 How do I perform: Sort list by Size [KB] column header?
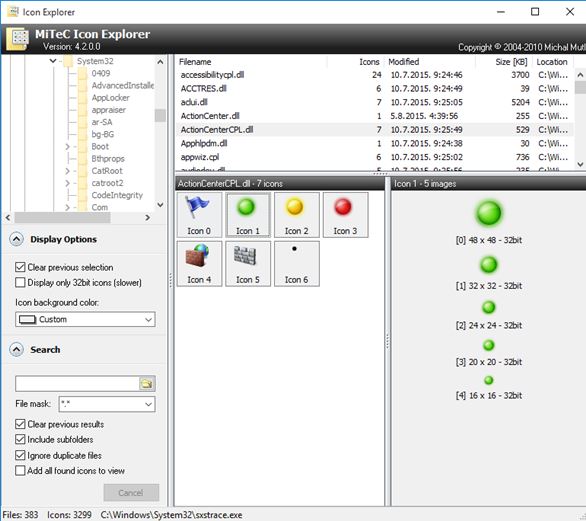pyautogui.click(x=504, y=62)
